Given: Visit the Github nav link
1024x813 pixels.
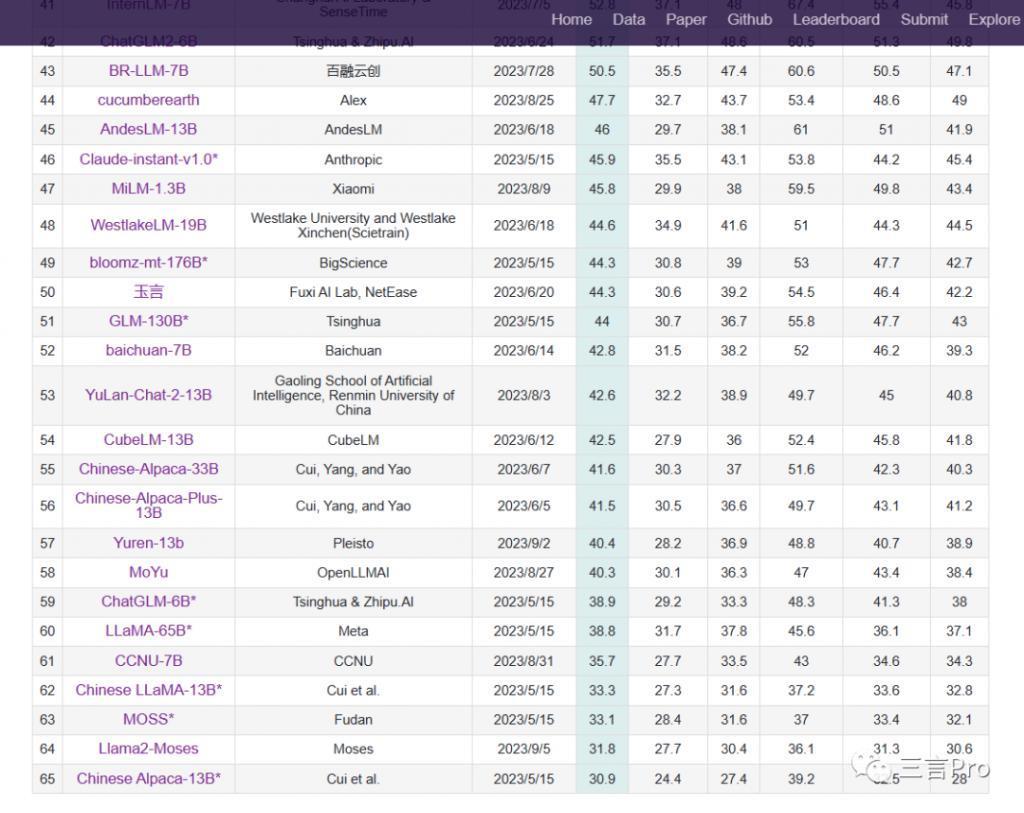Looking at the screenshot, I should tap(749, 19).
